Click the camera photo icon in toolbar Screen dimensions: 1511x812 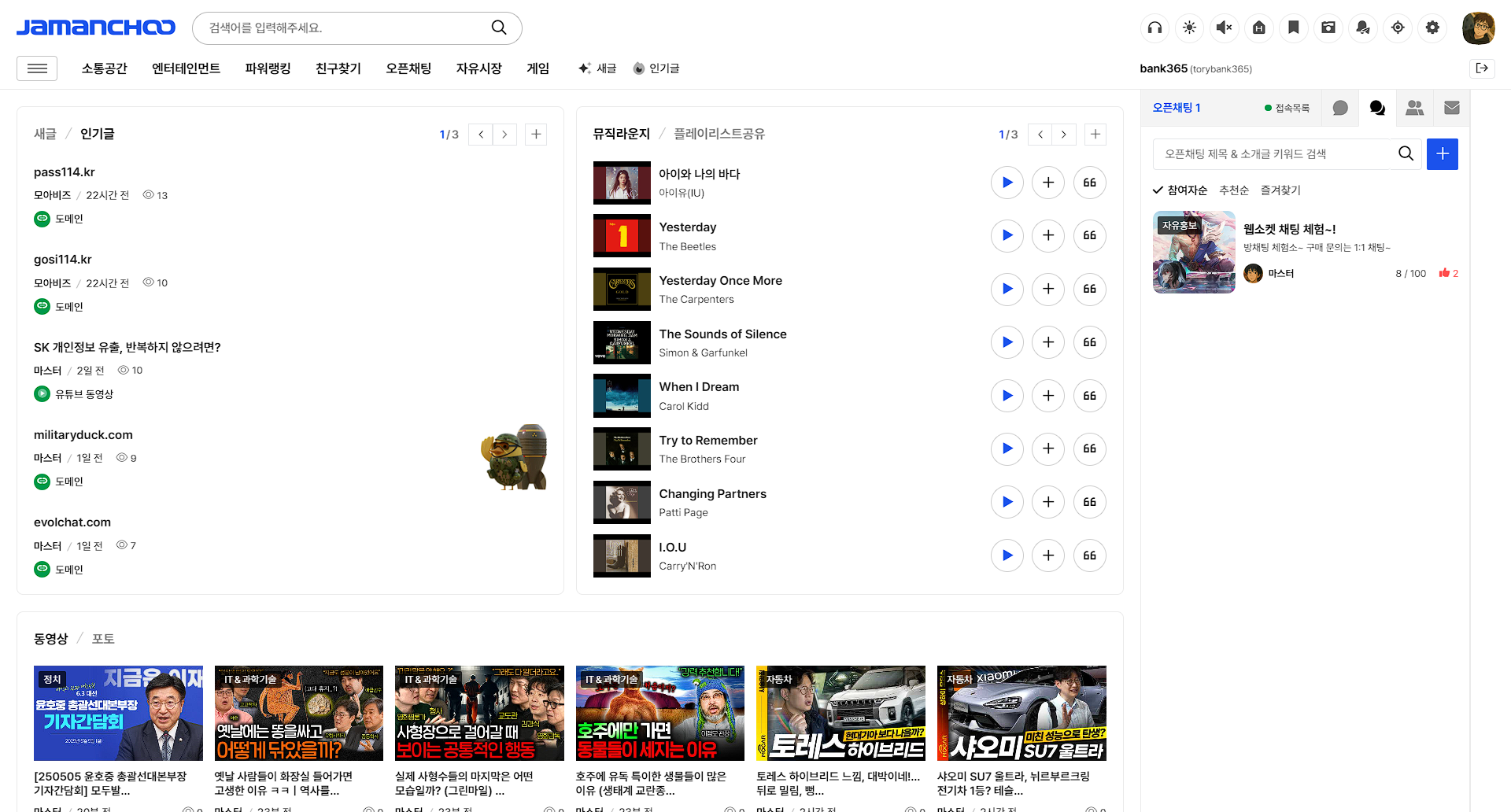[x=1328, y=28]
